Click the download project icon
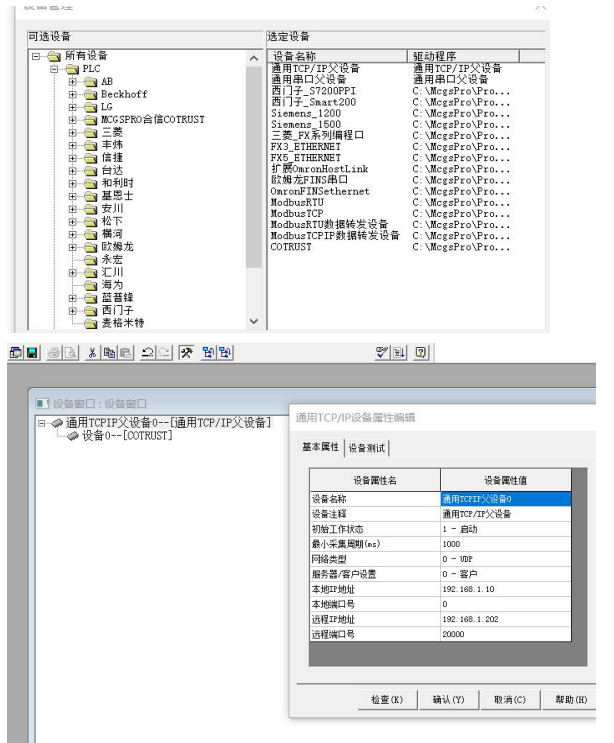The image size is (614, 743). pyautogui.click(x=399, y=353)
